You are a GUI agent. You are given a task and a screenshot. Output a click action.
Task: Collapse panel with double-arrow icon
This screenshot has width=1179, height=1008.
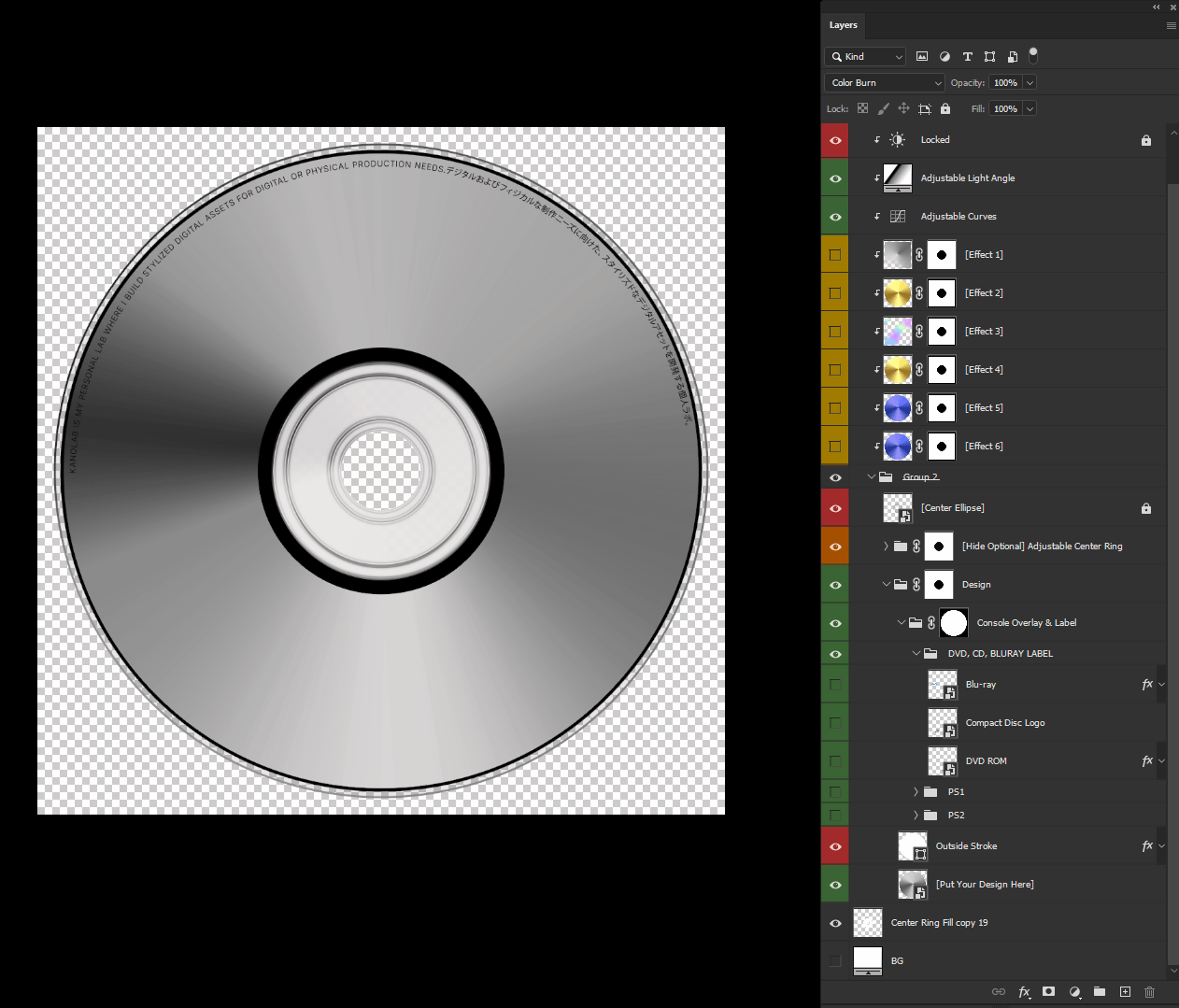pos(1157,7)
